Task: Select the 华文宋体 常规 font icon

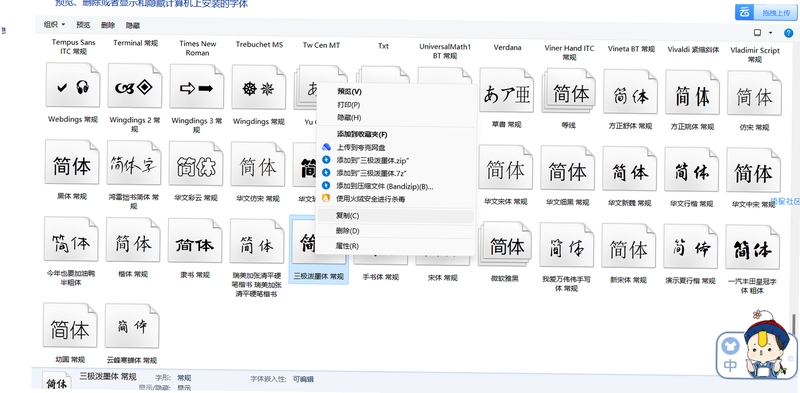Action: [x=506, y=168]
